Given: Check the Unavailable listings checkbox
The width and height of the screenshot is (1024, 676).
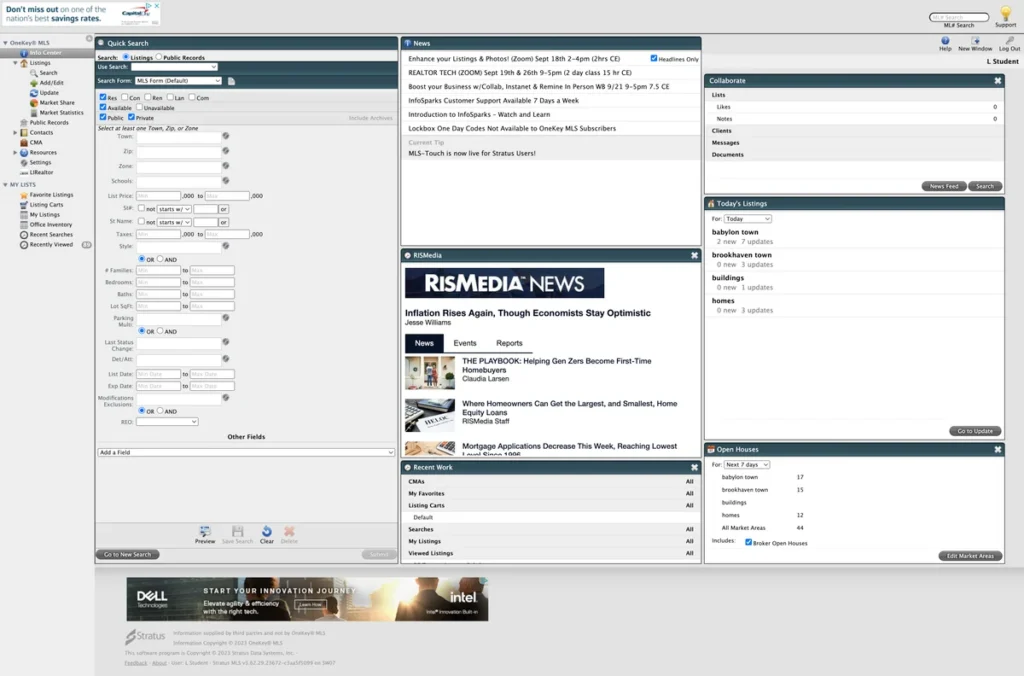Looking at the screenshot, I should [139, 107].
